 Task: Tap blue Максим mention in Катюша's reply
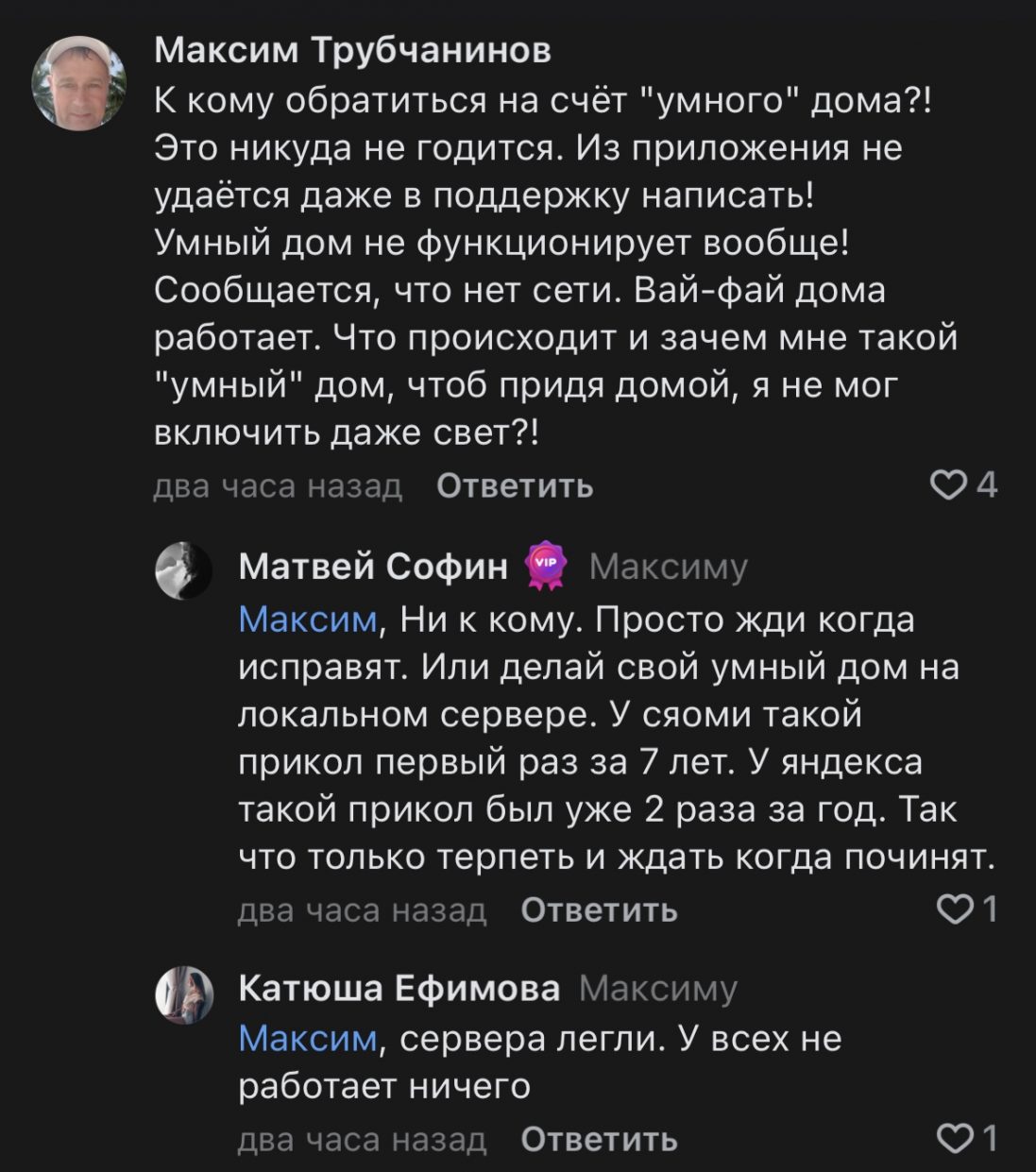(x=308, y=1039)
